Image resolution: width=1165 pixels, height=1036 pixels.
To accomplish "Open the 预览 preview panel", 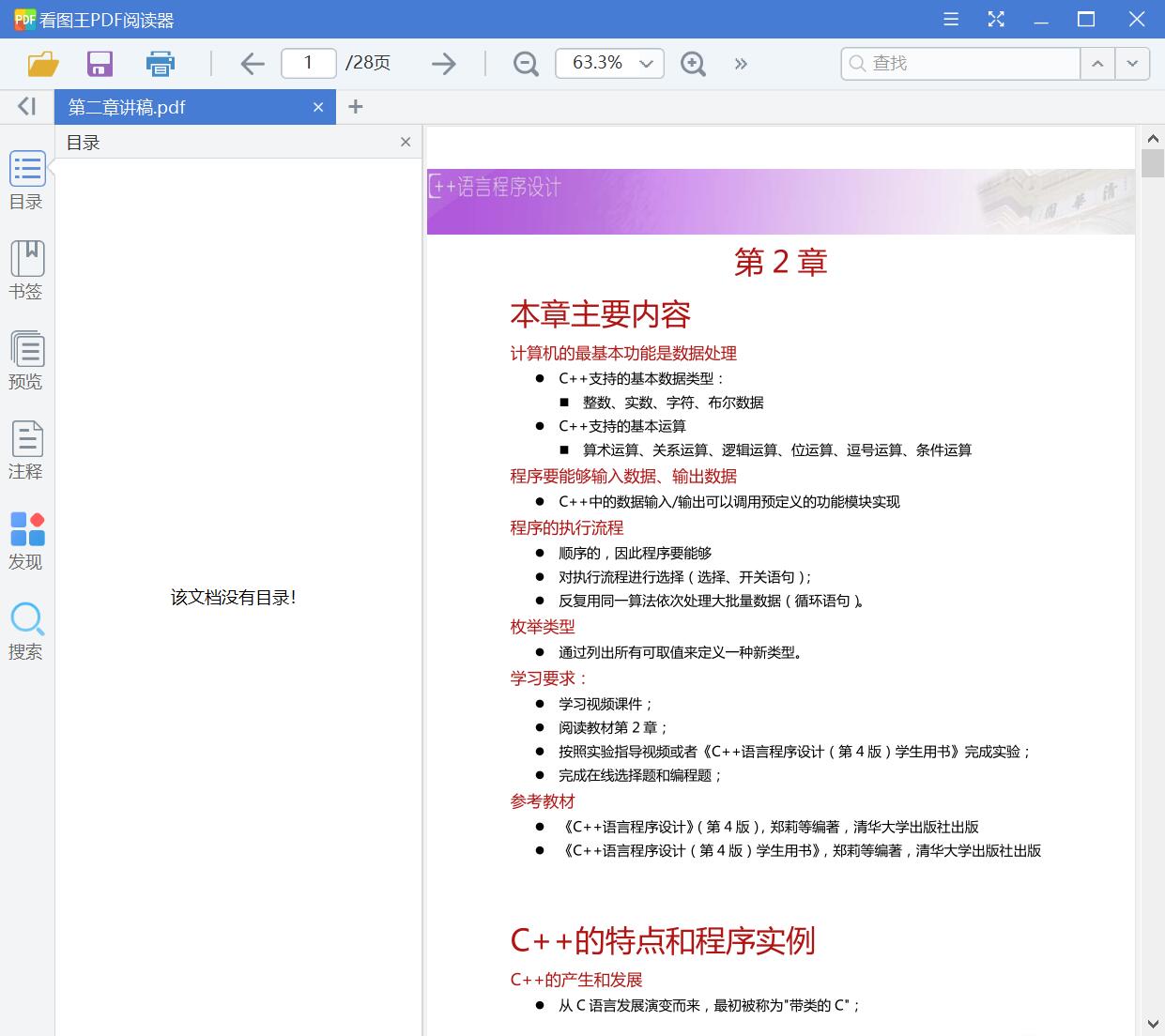I will [26, 359].
